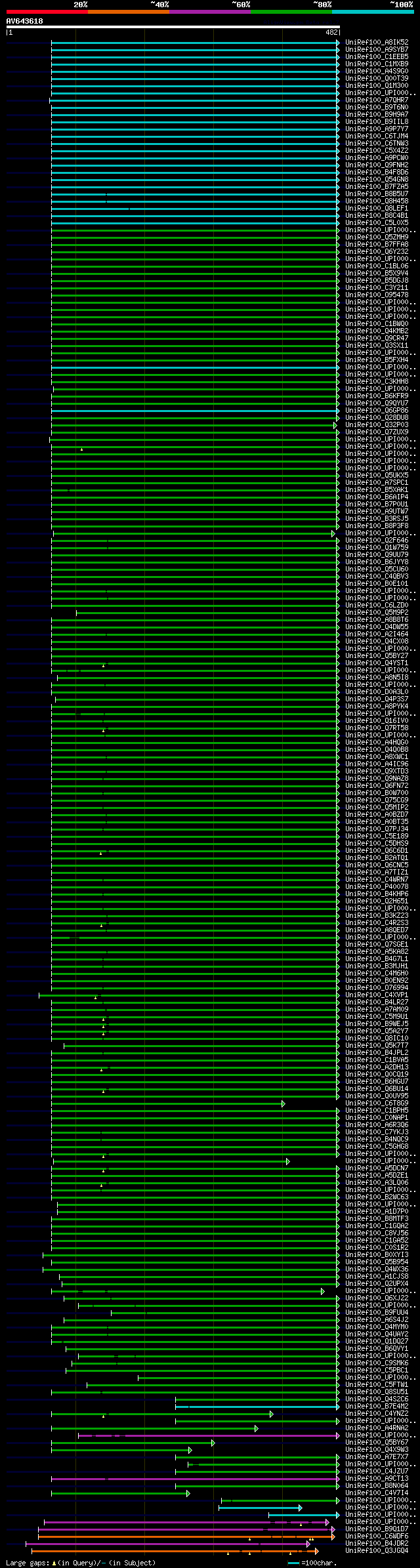Open hit UniRef100_C1BL06

click(377, 266)
